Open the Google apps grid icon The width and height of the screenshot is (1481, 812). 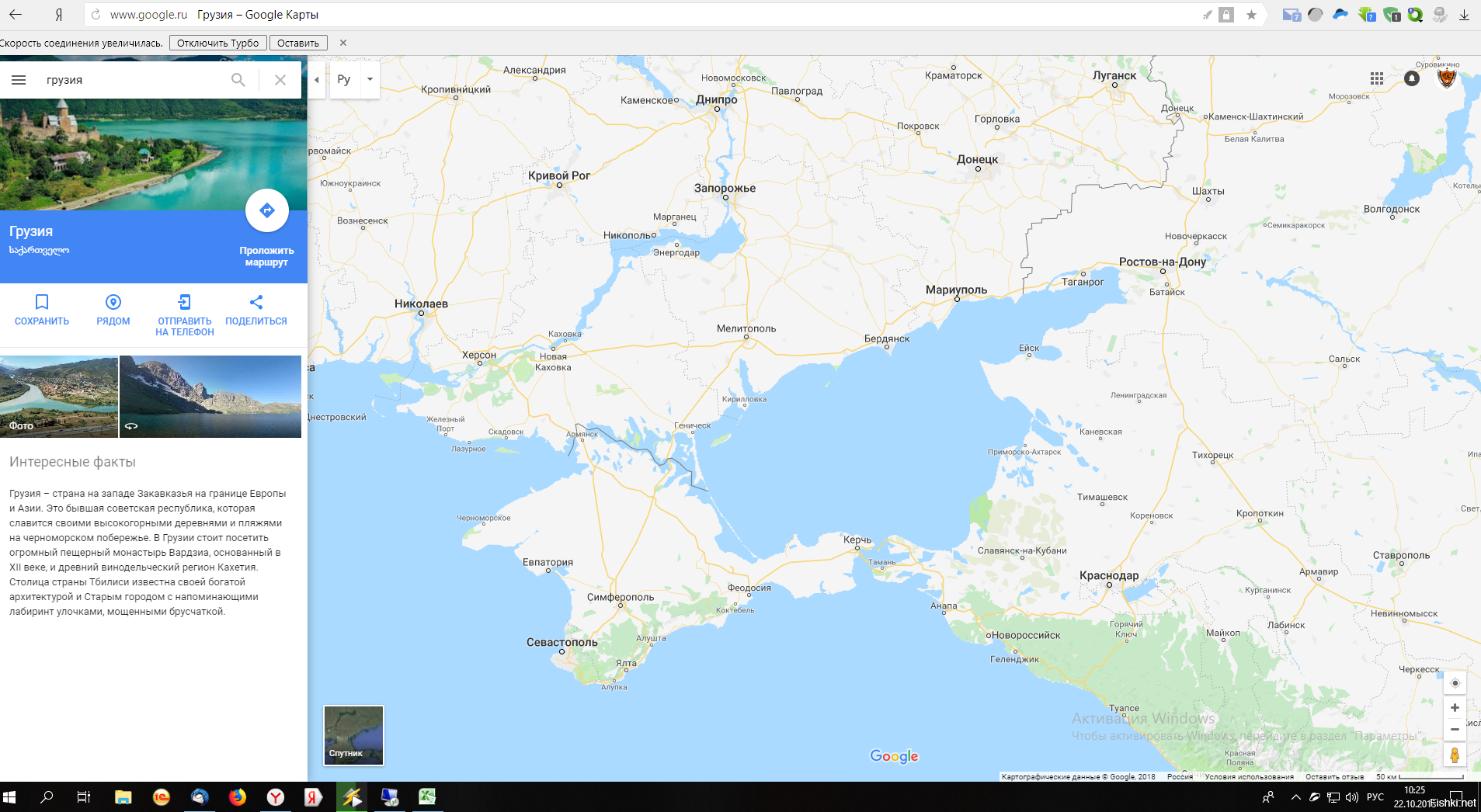click(1377, 78)
